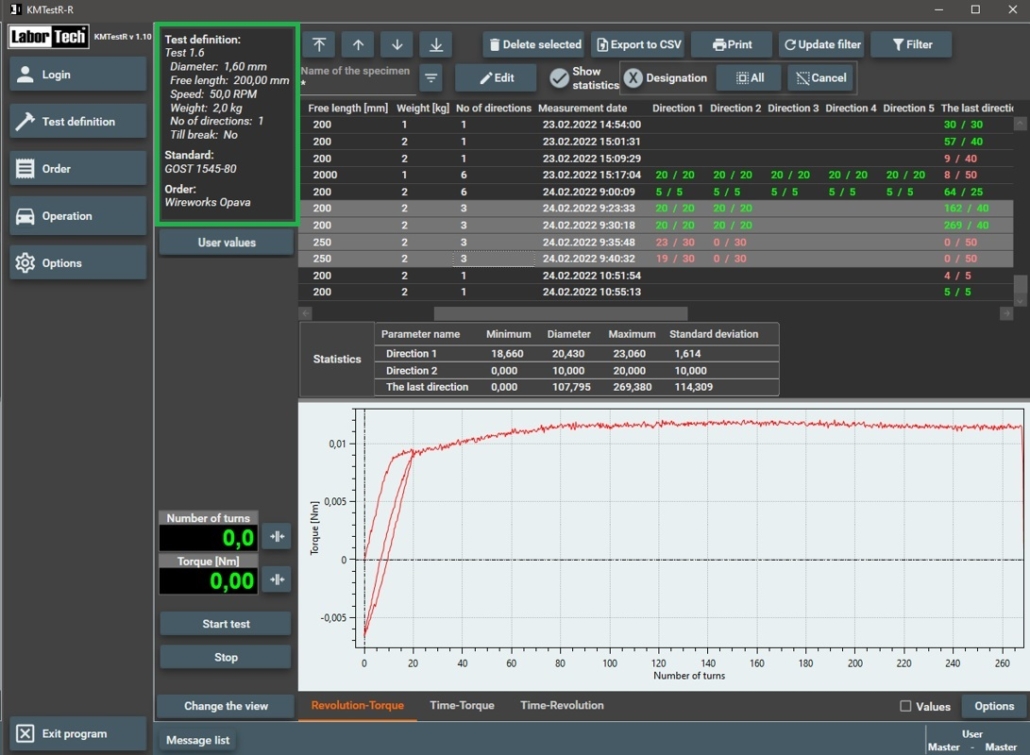Screen dimensions: 1030x755
Task: Open the Filter options
Action: coord(911,45)
